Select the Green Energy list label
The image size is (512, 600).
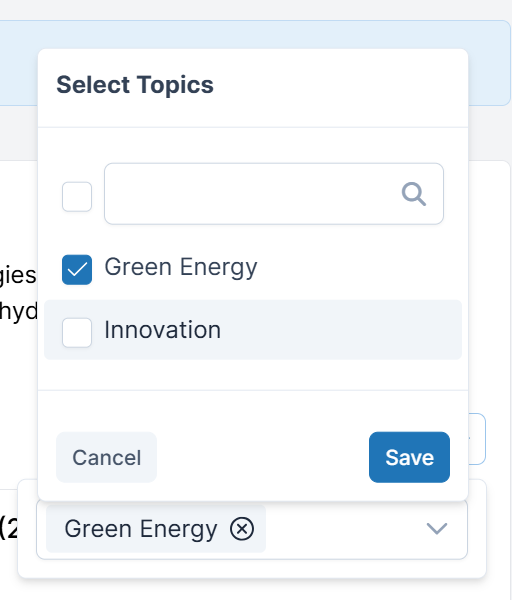[x=181, y=267]
